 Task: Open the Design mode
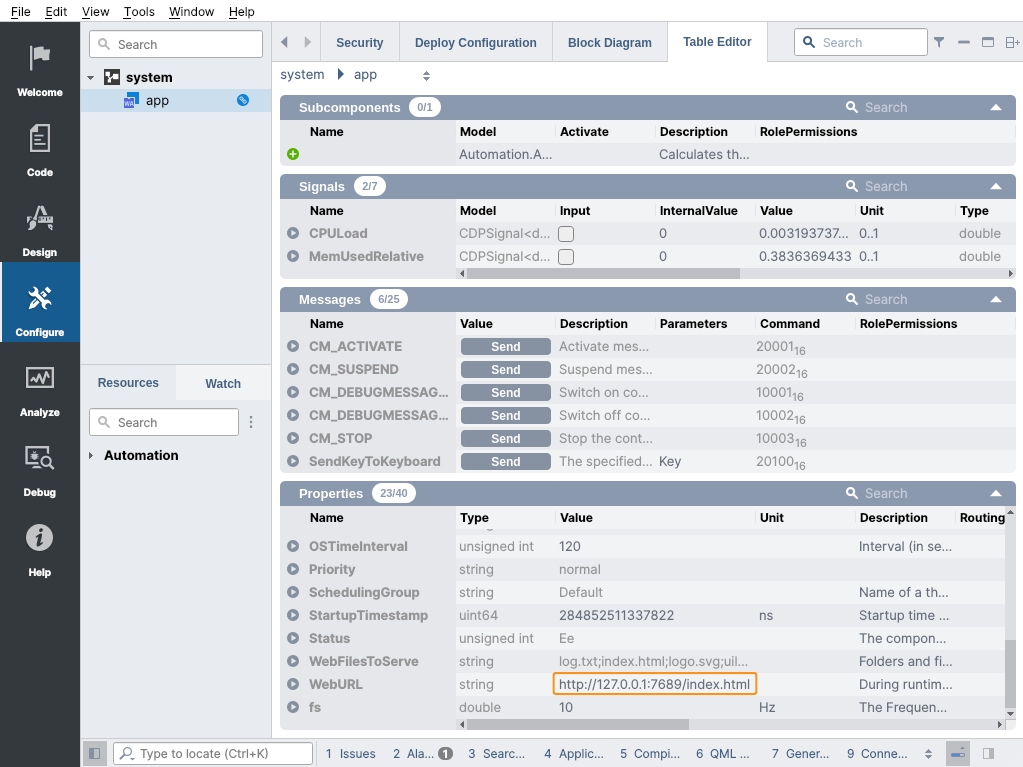[40, 230]
